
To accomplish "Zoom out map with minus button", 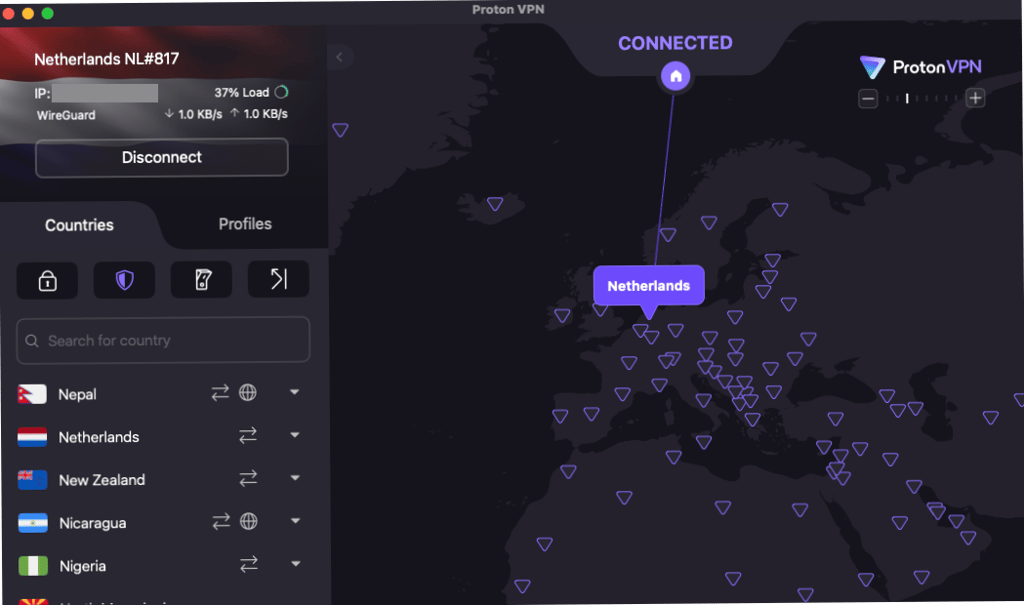I will pos(868,99).
